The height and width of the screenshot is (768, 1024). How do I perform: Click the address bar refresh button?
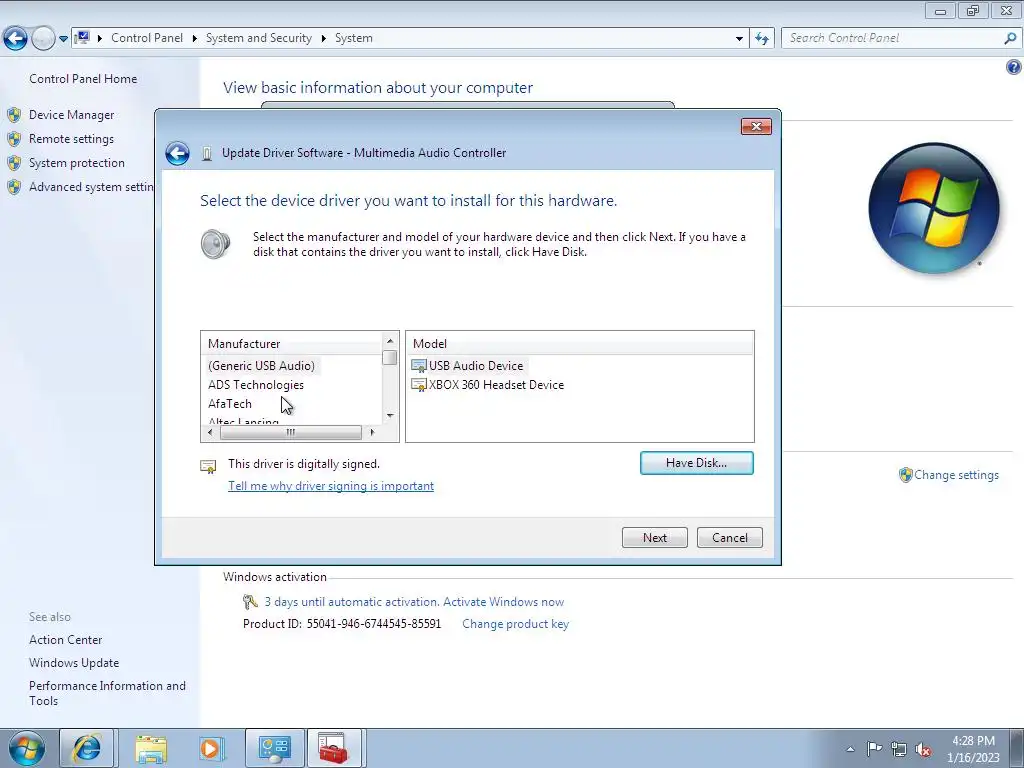click(761, 39)
